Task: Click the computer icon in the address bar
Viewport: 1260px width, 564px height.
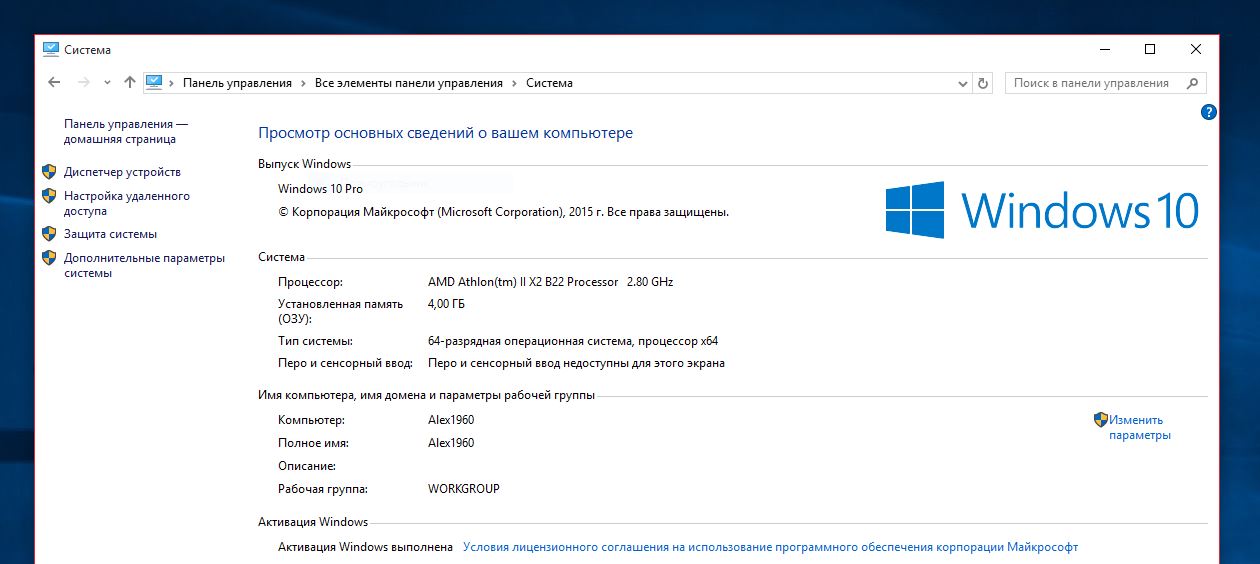Action: pyautogui.click(x=154, y=83)
